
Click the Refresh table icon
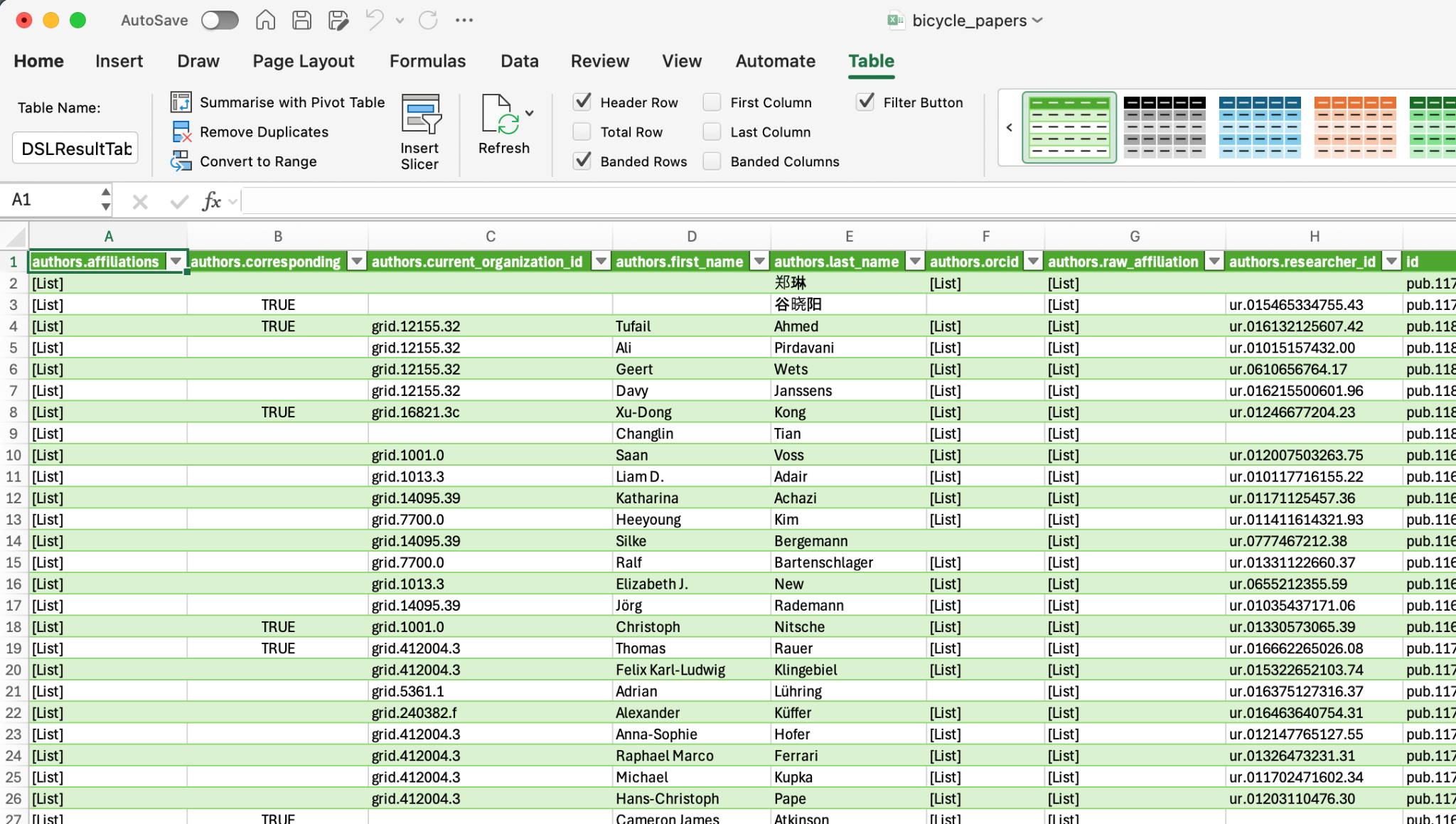(498, 114)
